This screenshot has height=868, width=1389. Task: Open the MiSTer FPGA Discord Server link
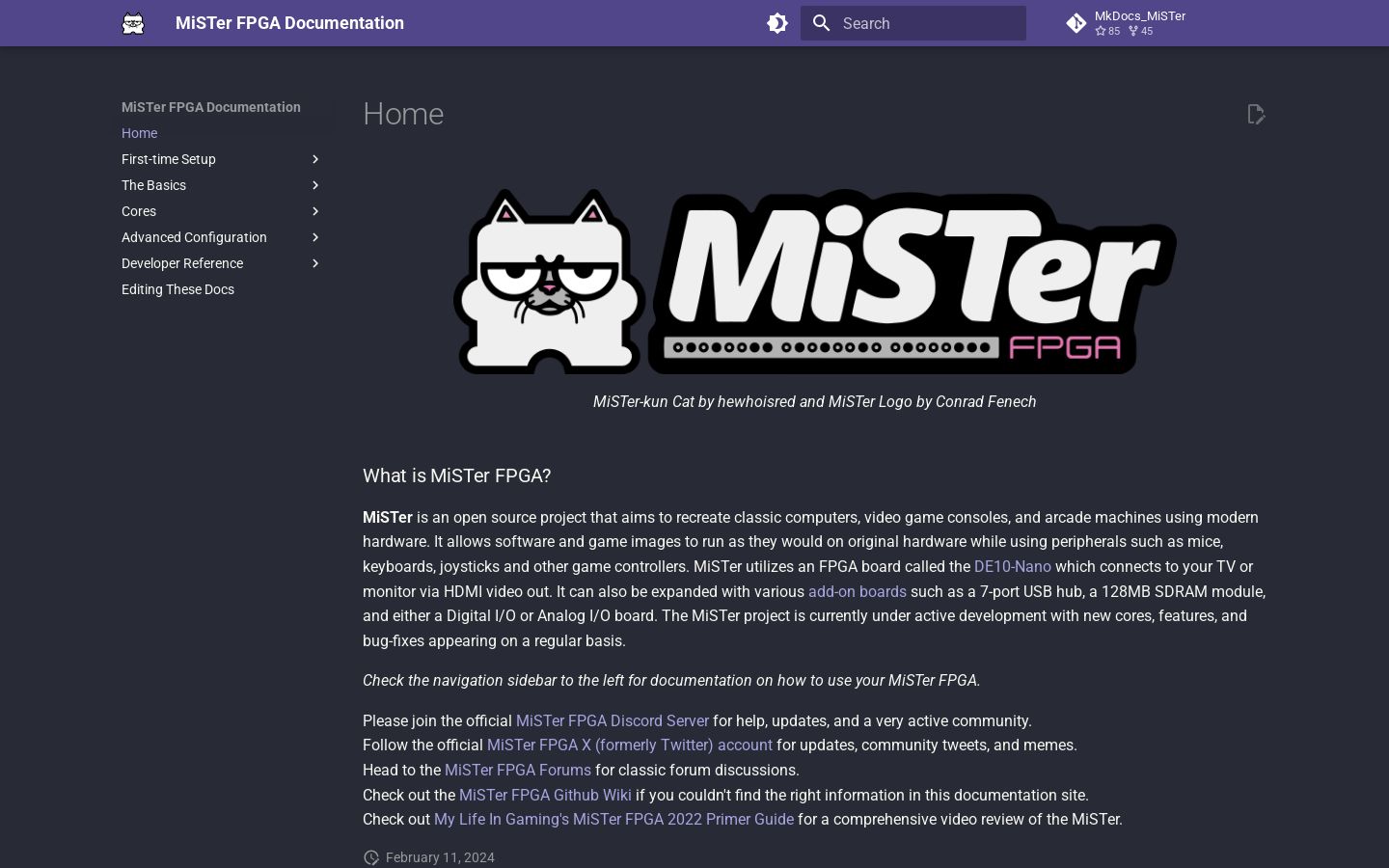(x=613, y=721)
